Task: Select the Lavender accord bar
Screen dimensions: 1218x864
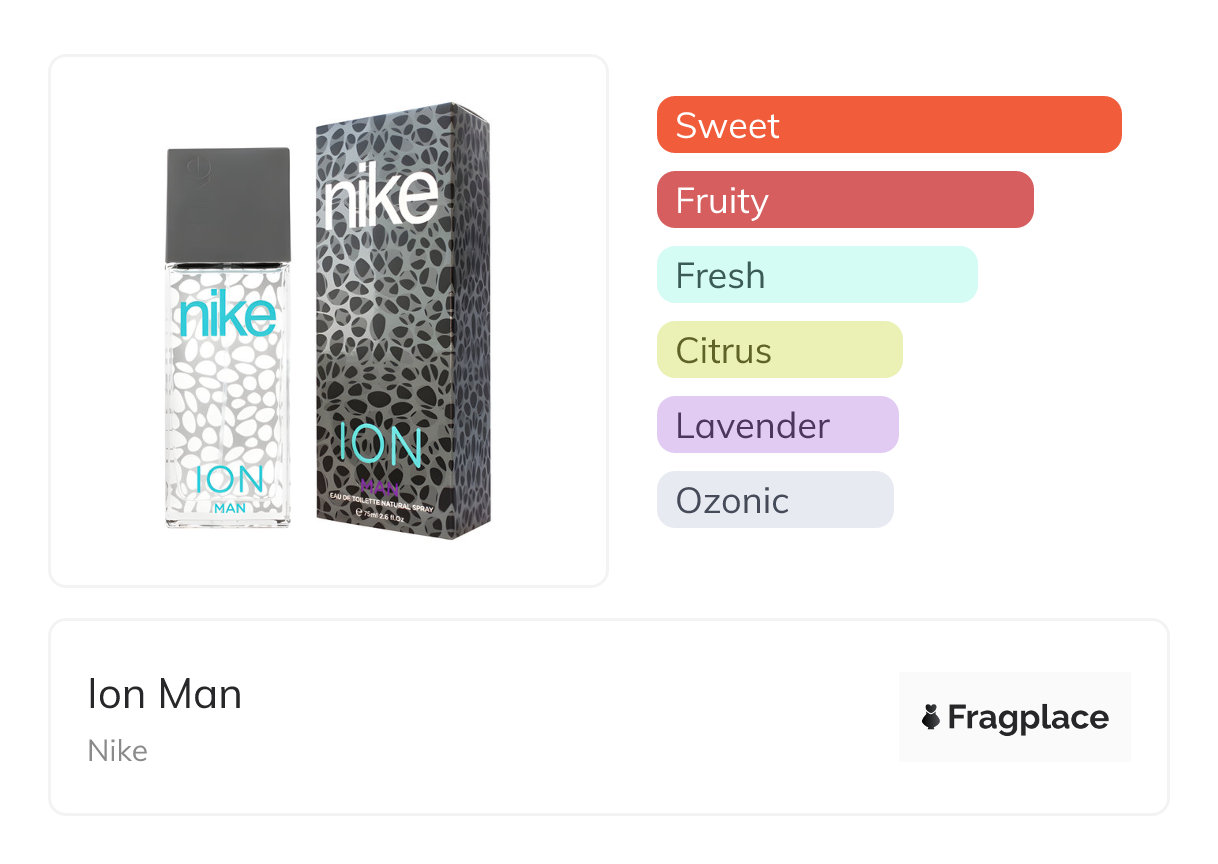Action: tap(777, 425)
